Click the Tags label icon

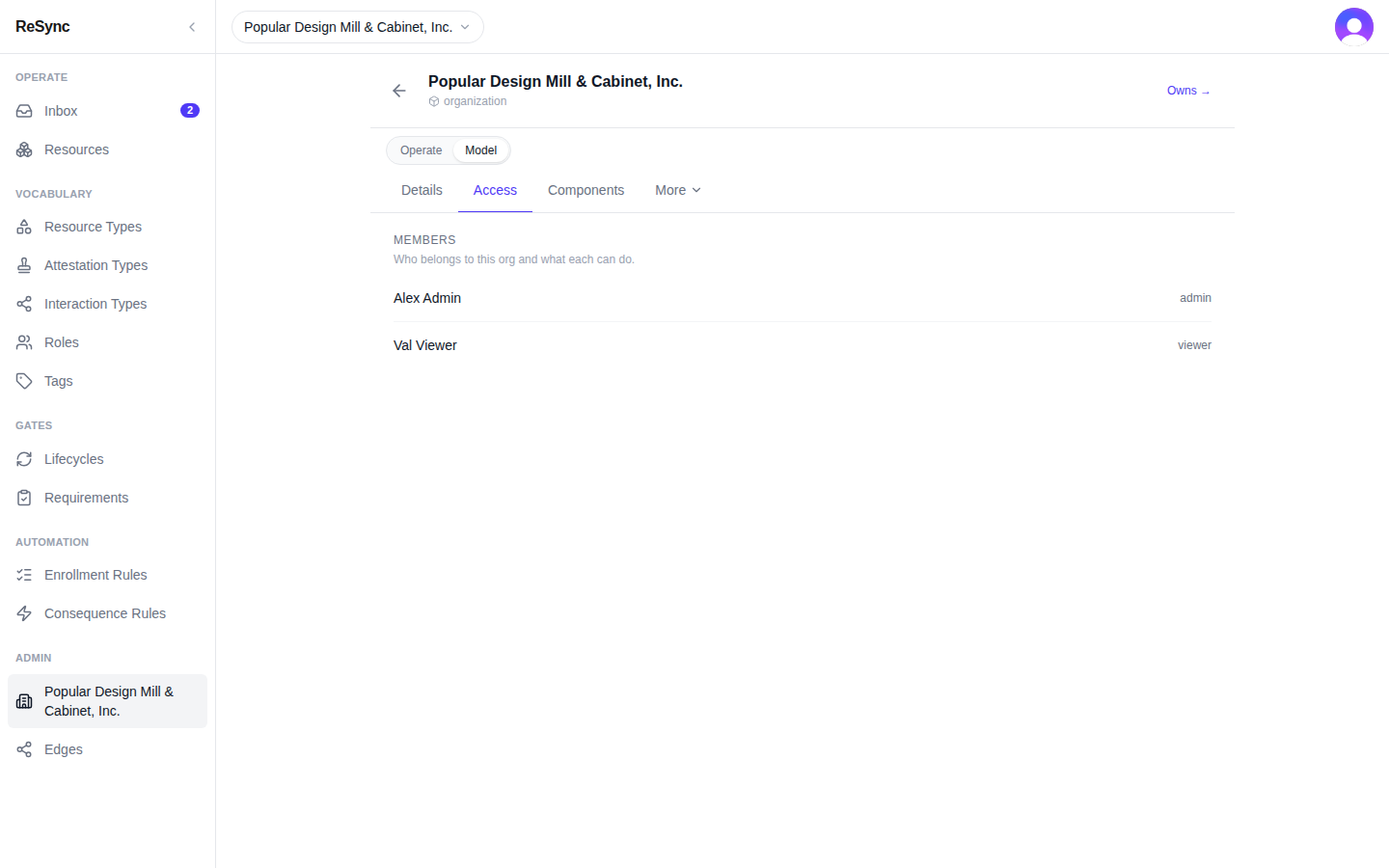[x=24, y=381]
